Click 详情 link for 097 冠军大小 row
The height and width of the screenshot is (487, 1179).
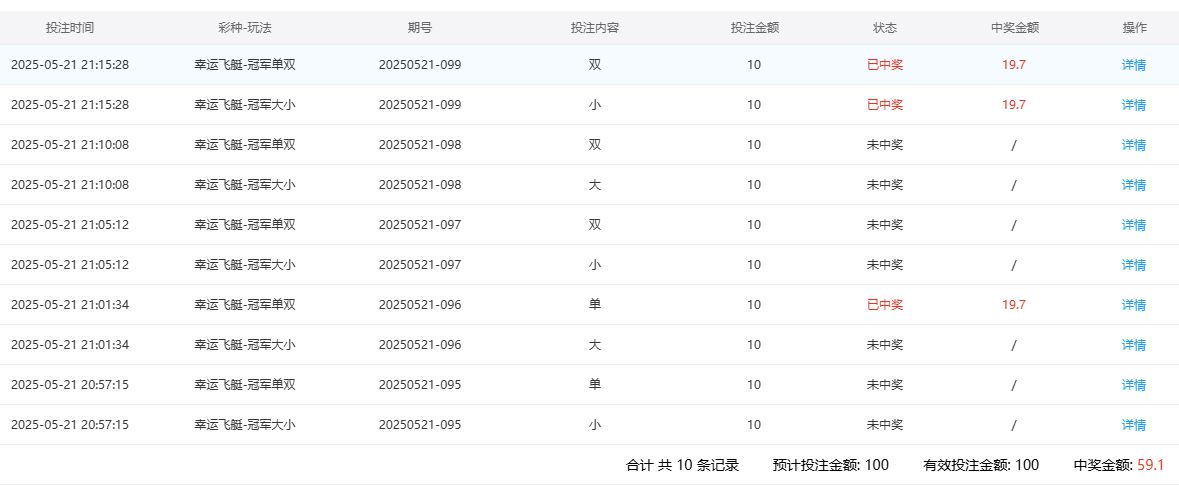click(1133, 265)
